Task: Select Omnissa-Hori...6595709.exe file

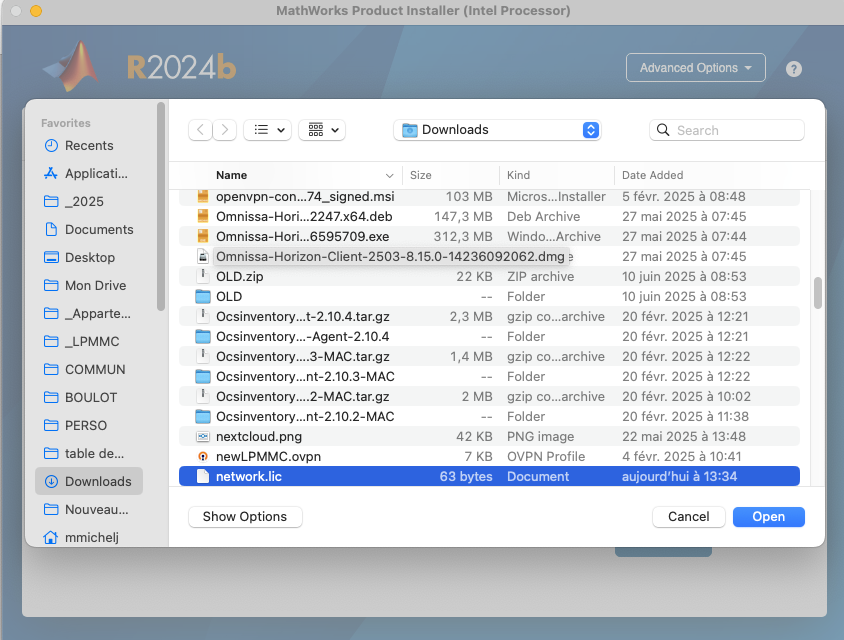Action: click(489, 236)
